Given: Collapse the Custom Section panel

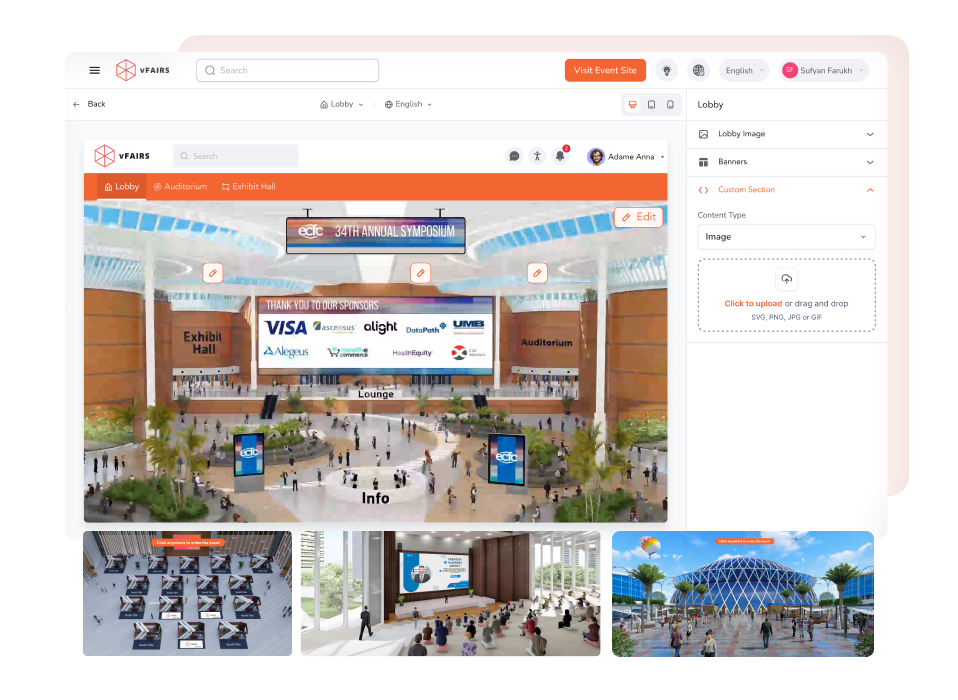Looking at the screenshot, I should [869, 189].
